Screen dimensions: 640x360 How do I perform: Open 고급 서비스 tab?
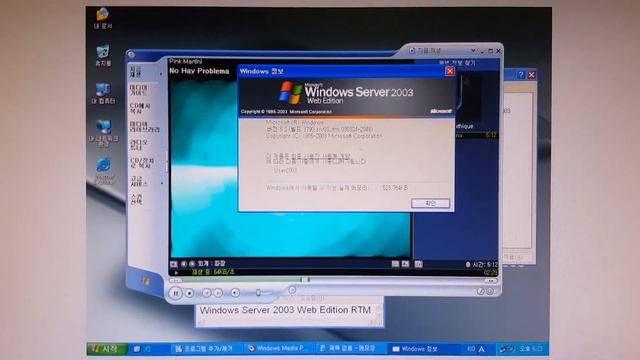139,181
